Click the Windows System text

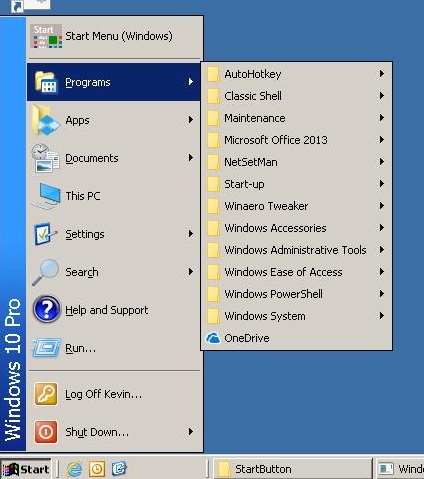(265, 316)
